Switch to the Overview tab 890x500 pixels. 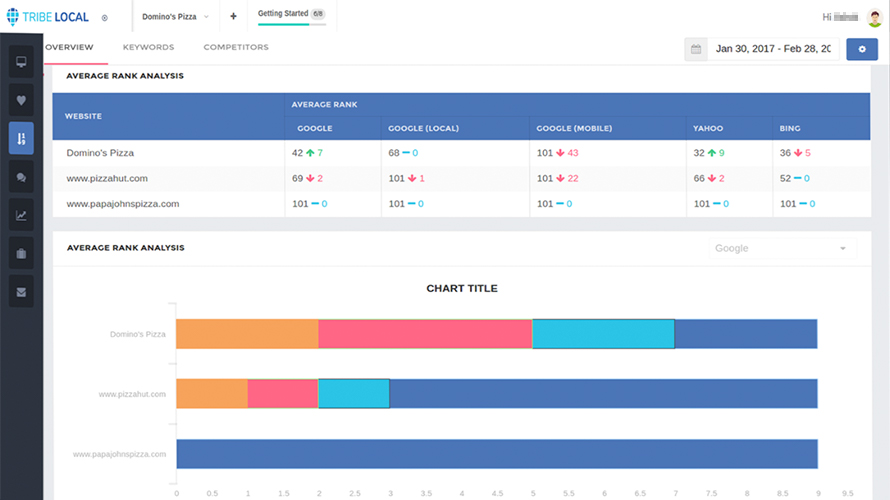pyautogui.click(x=69, y=47)
